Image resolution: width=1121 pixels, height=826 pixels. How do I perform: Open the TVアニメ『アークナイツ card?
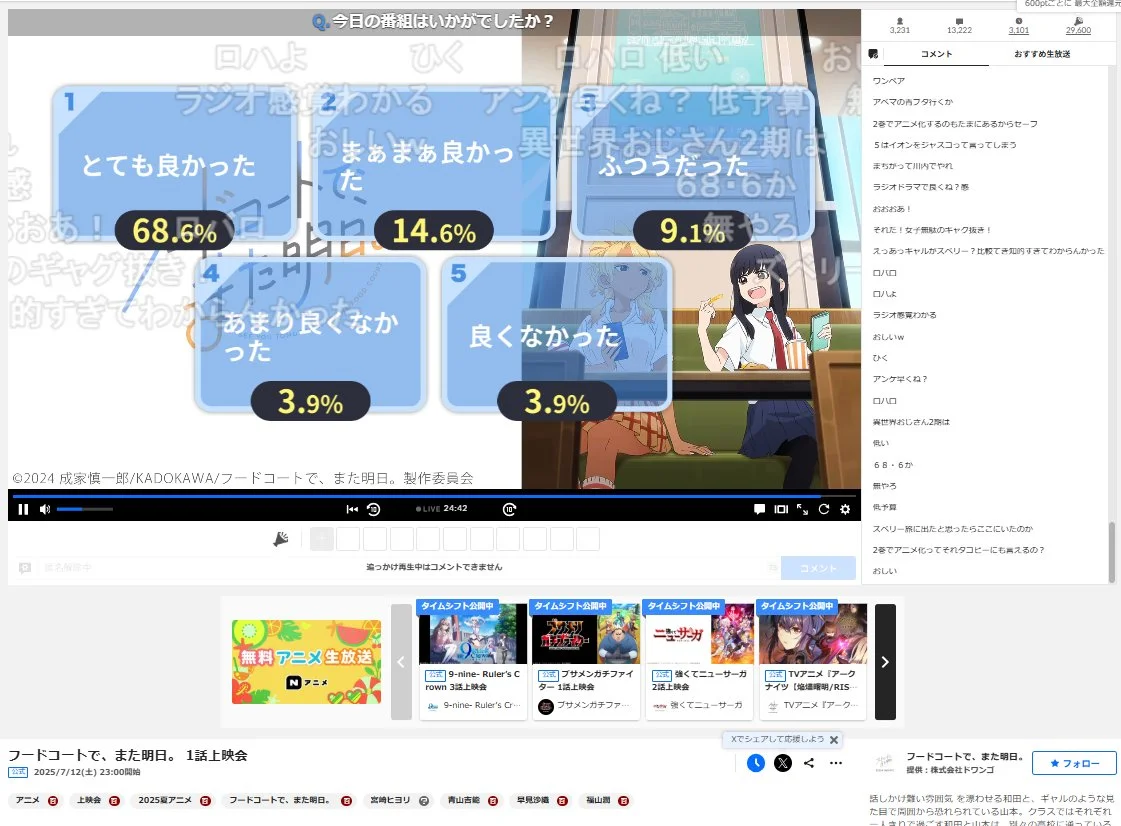[813, 659]
